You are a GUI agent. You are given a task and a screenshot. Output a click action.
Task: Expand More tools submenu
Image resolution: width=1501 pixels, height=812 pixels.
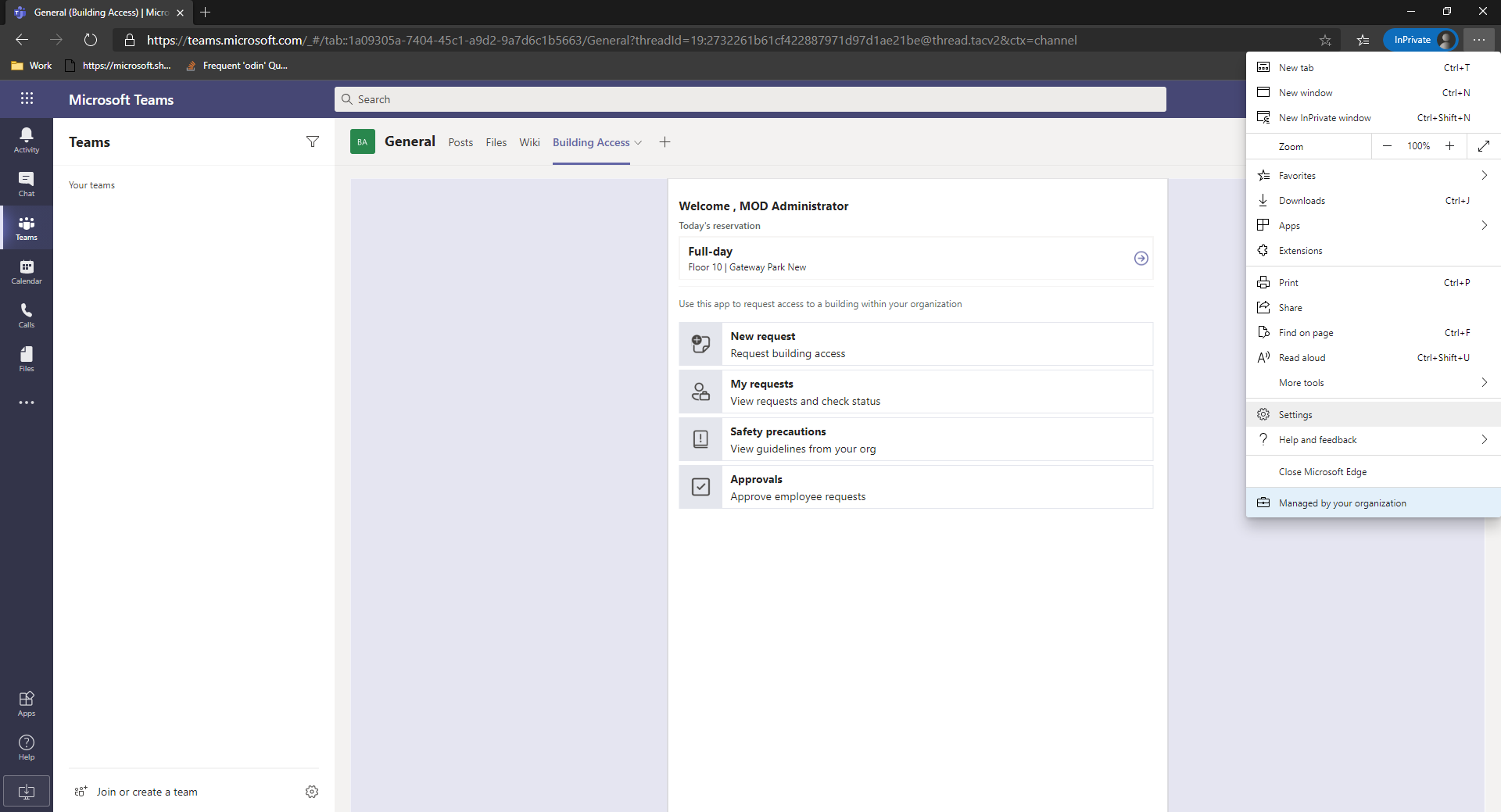tap(1484, 383)
